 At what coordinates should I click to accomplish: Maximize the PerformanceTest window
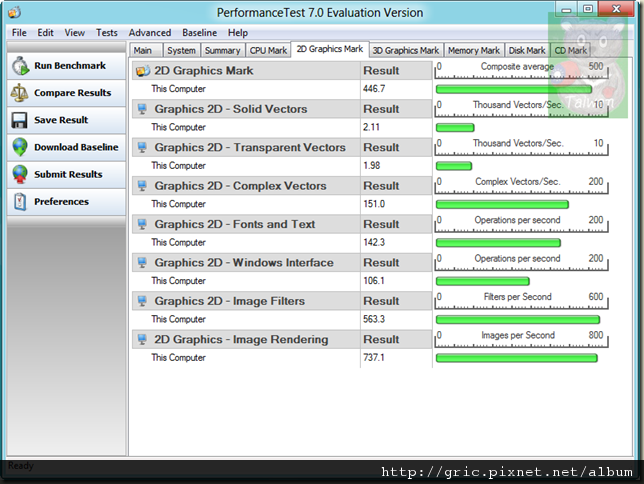(x=588, y=9)
